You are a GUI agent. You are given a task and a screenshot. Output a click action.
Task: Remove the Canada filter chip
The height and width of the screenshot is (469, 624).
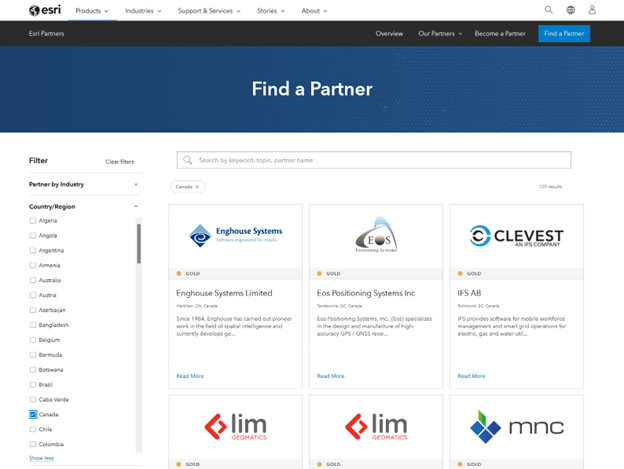197,187
